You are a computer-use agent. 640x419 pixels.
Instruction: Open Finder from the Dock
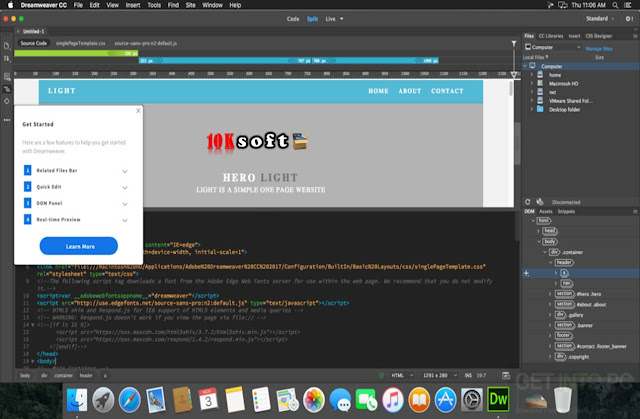pyautogui.click(x=77, y=400)
